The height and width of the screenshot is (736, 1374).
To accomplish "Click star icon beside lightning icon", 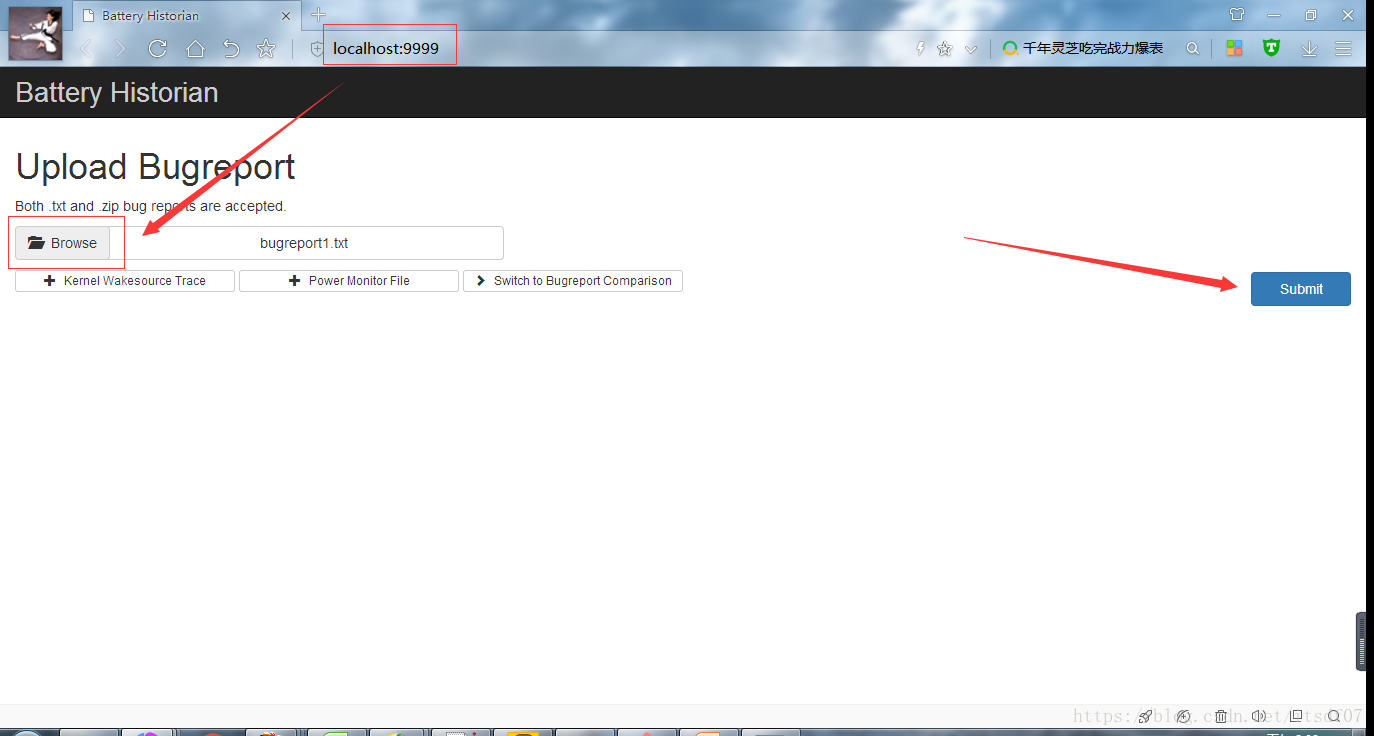I will coord(944,48).
